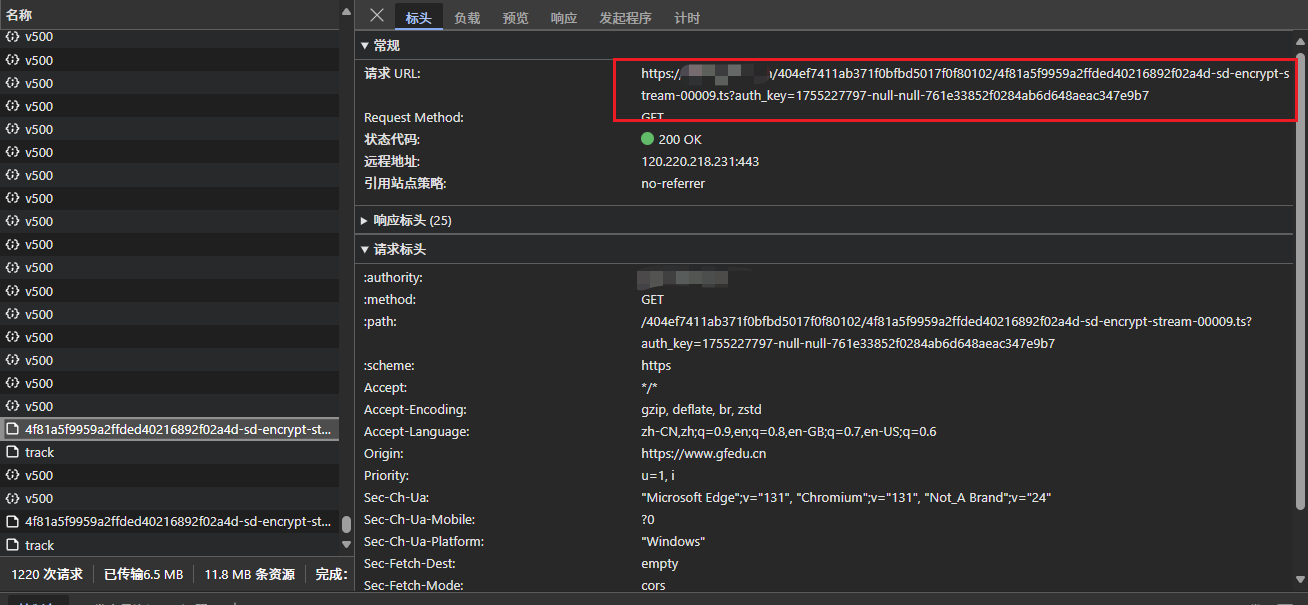The image size is (1308, 605).
Task: Expand the 响应标头 (25) section
Action: click(x=365, y=220)
